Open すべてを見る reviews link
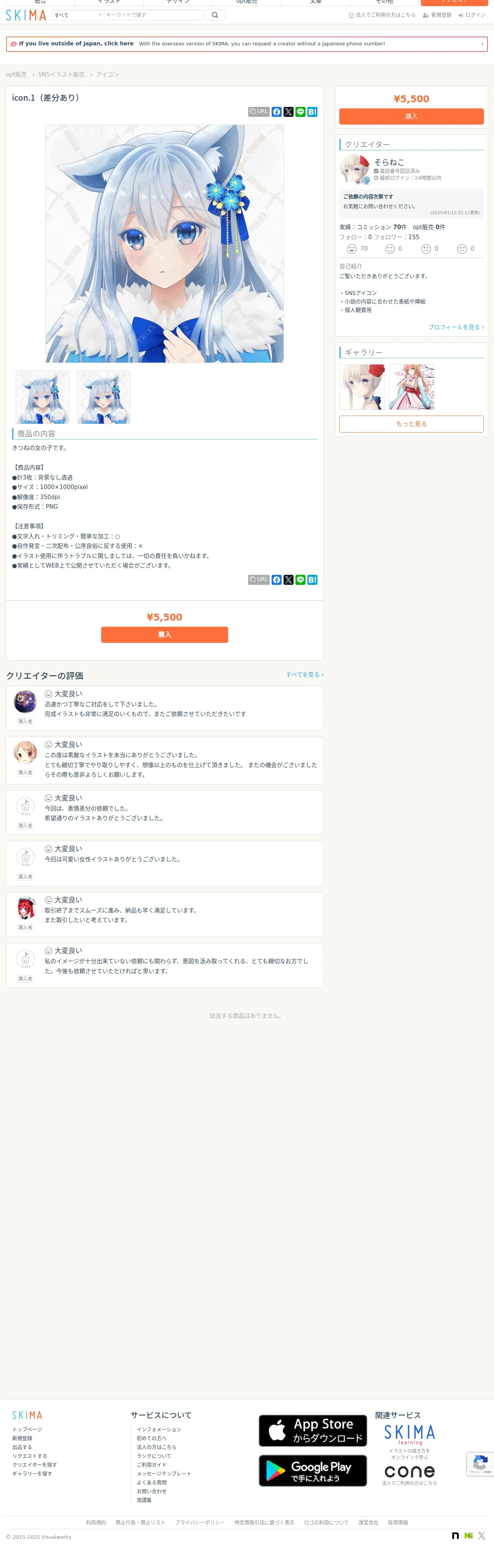The width and height of the screenshot is (494, 1568). click(x=305, y=675)
